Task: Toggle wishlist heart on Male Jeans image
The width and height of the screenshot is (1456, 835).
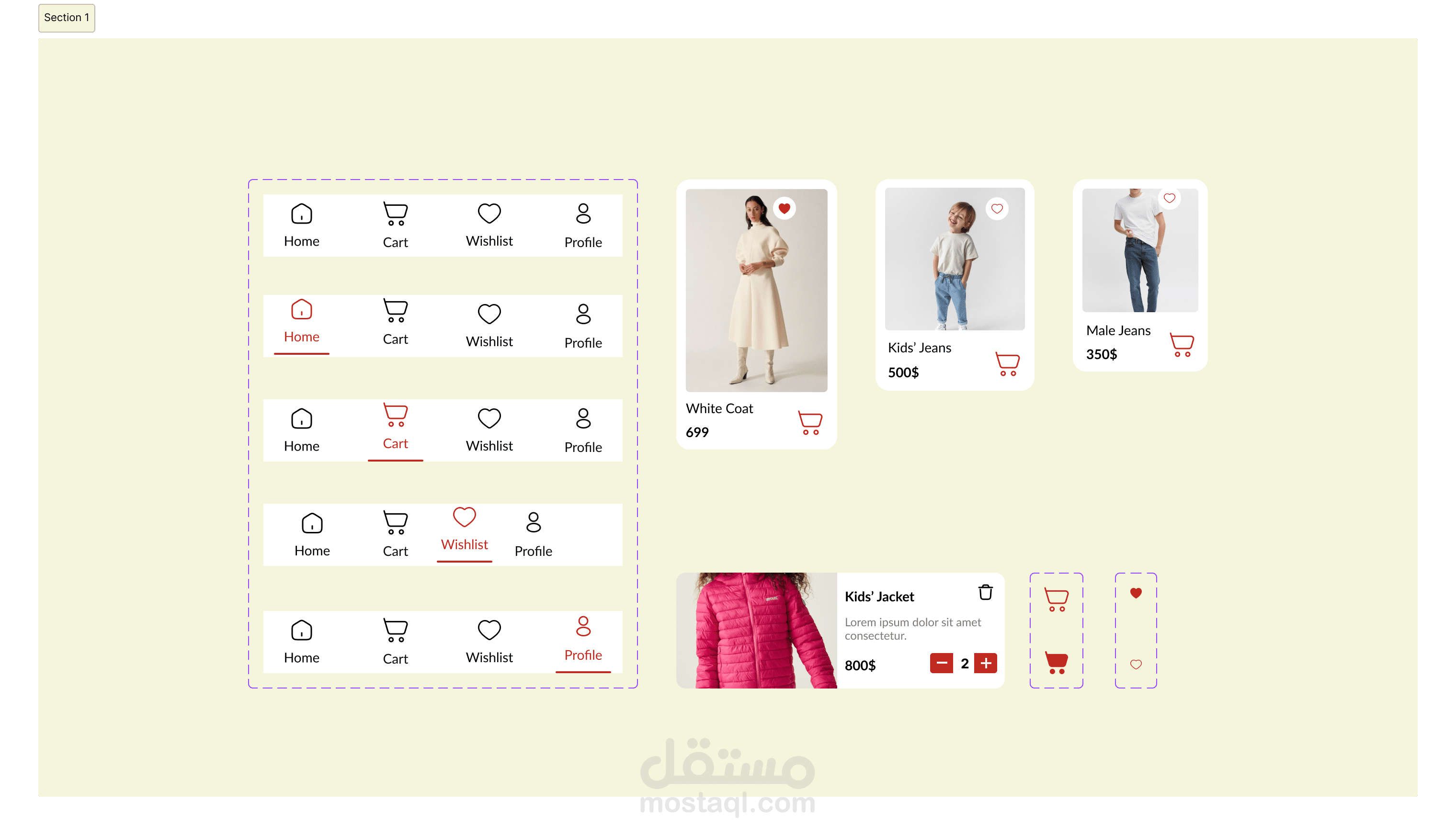Action: pyautogui.click(x=1169, y=198)
